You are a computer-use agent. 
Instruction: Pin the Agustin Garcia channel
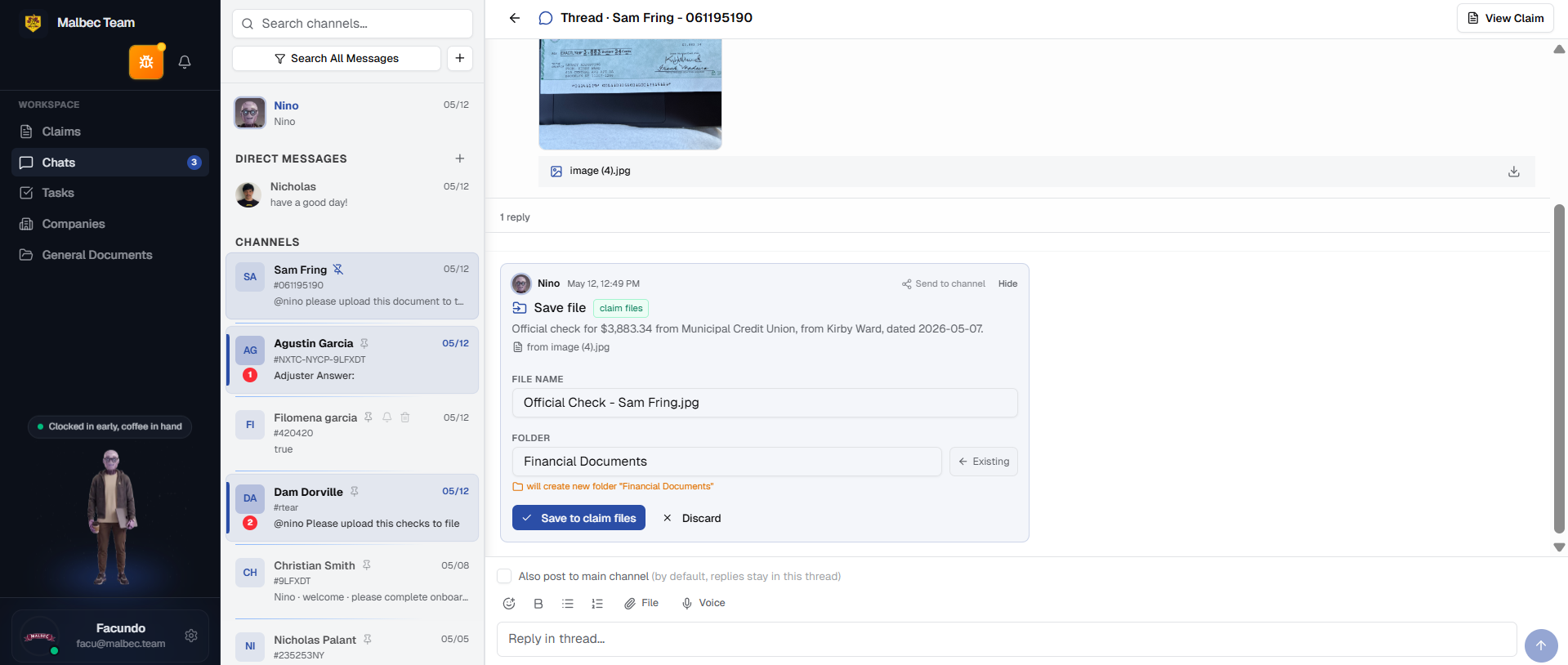pyautogui.click(x=364, y=343)
